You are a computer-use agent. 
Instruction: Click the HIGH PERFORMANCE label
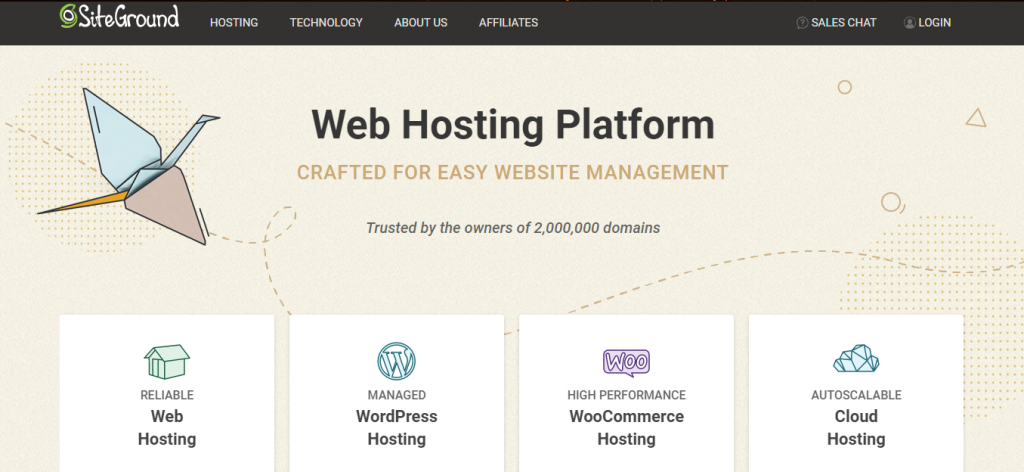626,395
